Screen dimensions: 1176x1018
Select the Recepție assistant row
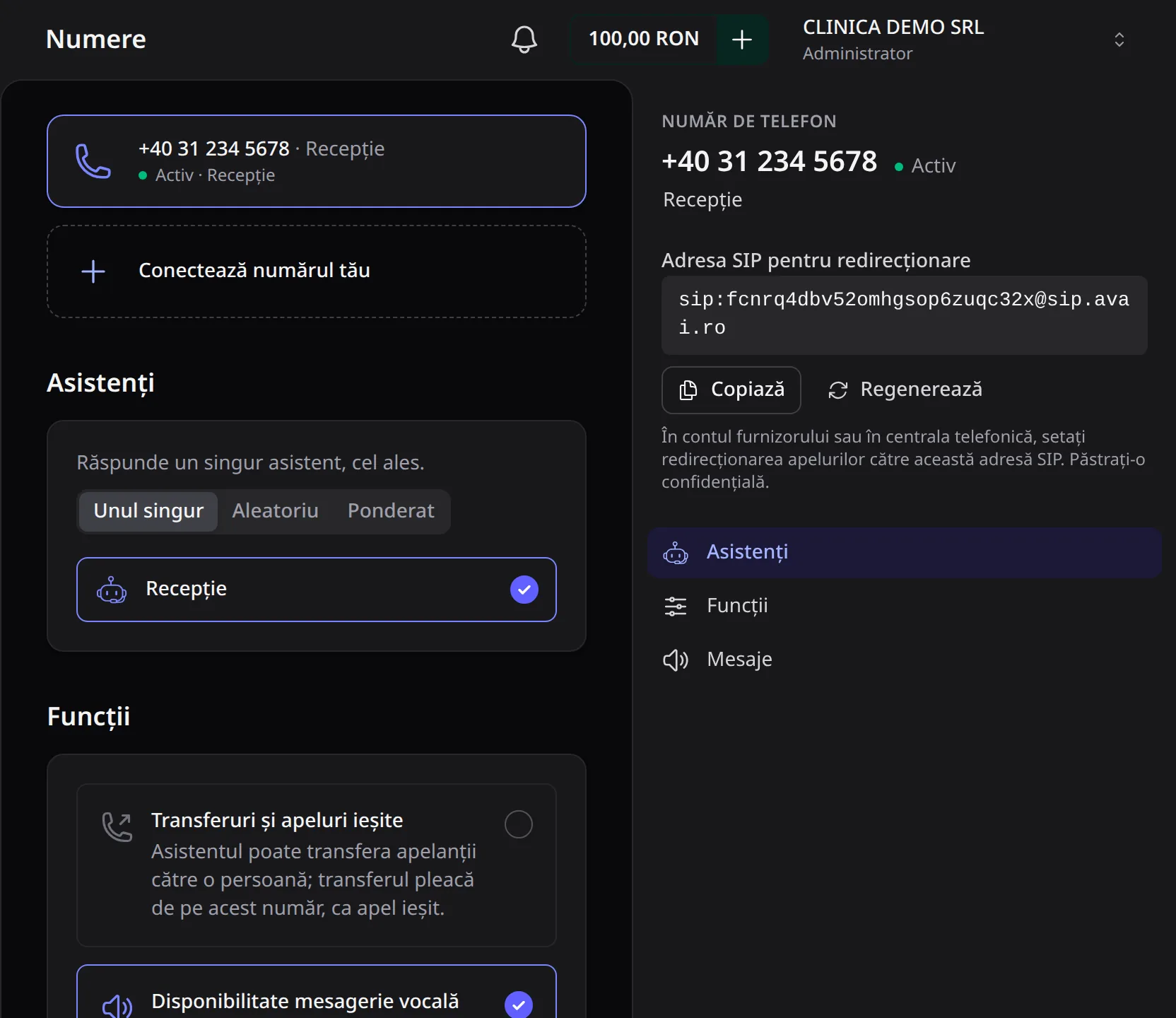click(x=317, y=590)
